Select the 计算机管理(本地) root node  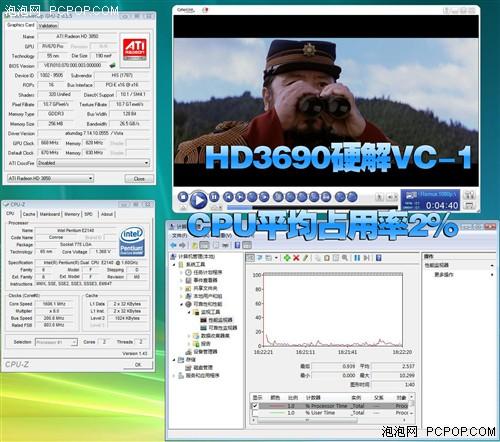tap(196, 256)
